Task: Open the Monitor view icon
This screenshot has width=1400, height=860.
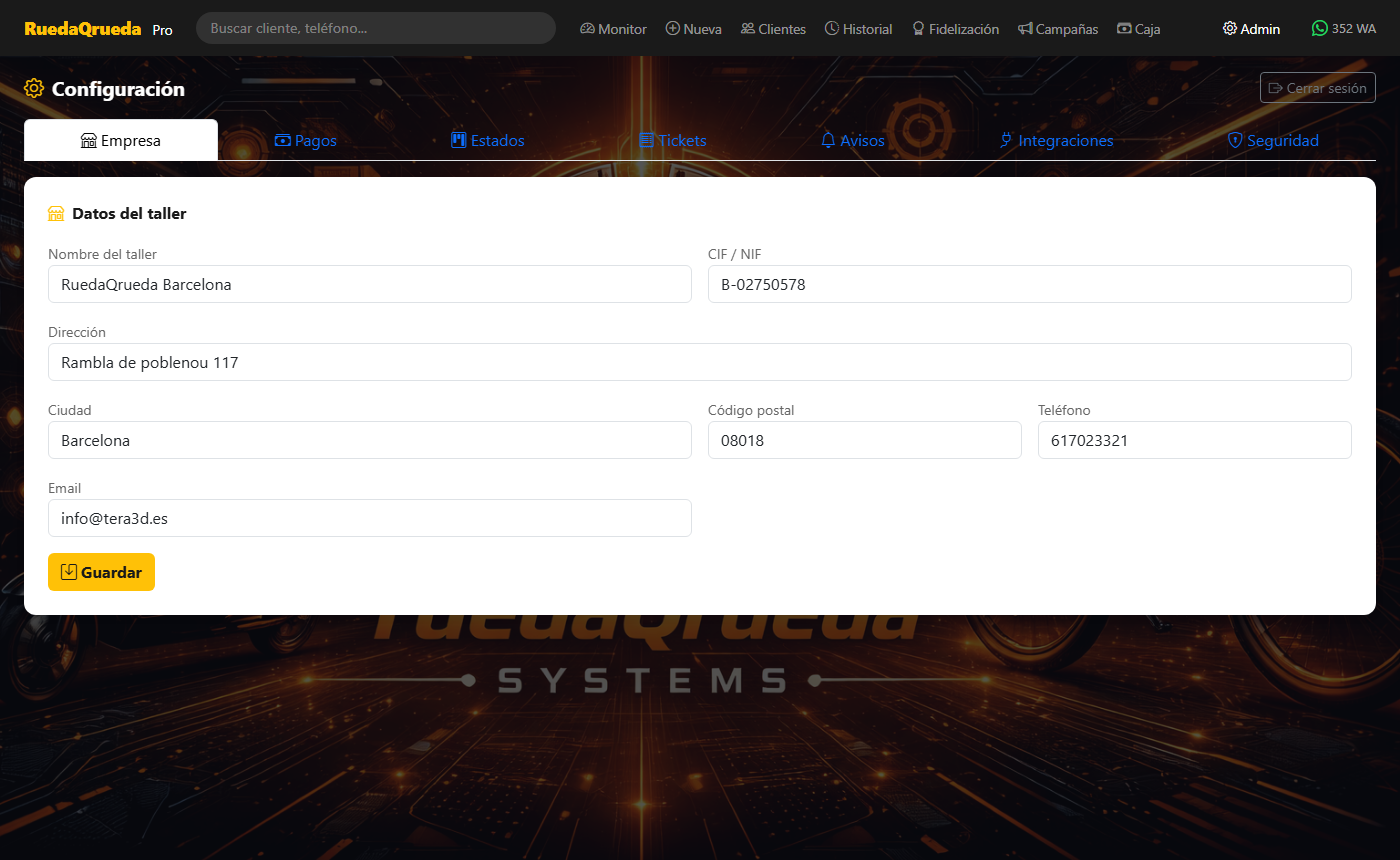Action: (588, 29)
